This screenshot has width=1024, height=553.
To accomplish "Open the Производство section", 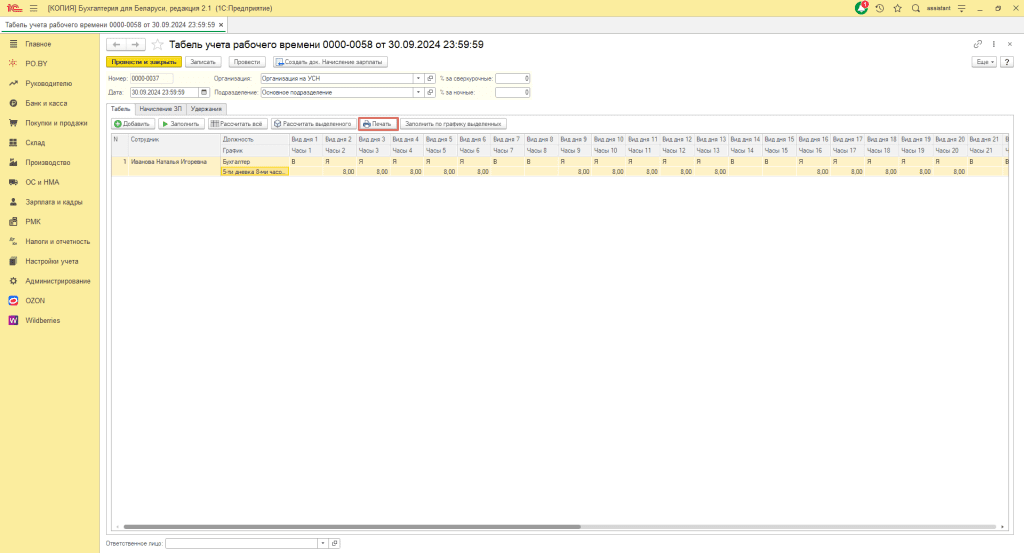I will pos(50,163).
